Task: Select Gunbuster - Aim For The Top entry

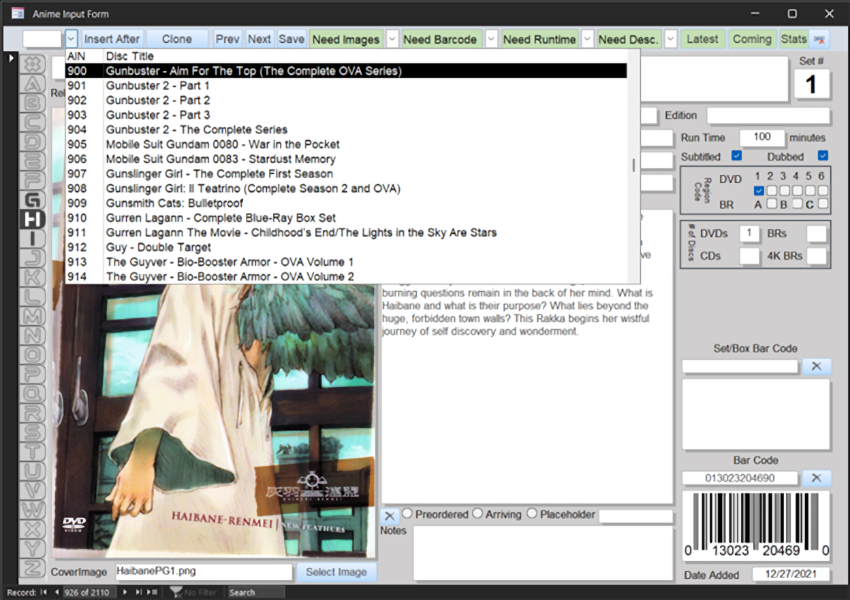Action: [346, 71]
